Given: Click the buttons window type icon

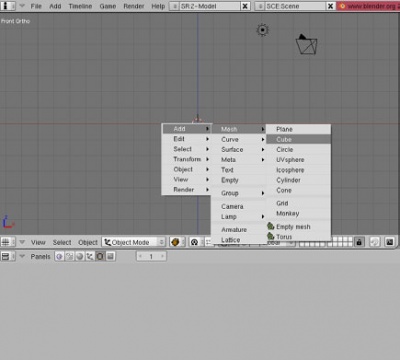Looking at the screenshot, I should click(8, 256).
